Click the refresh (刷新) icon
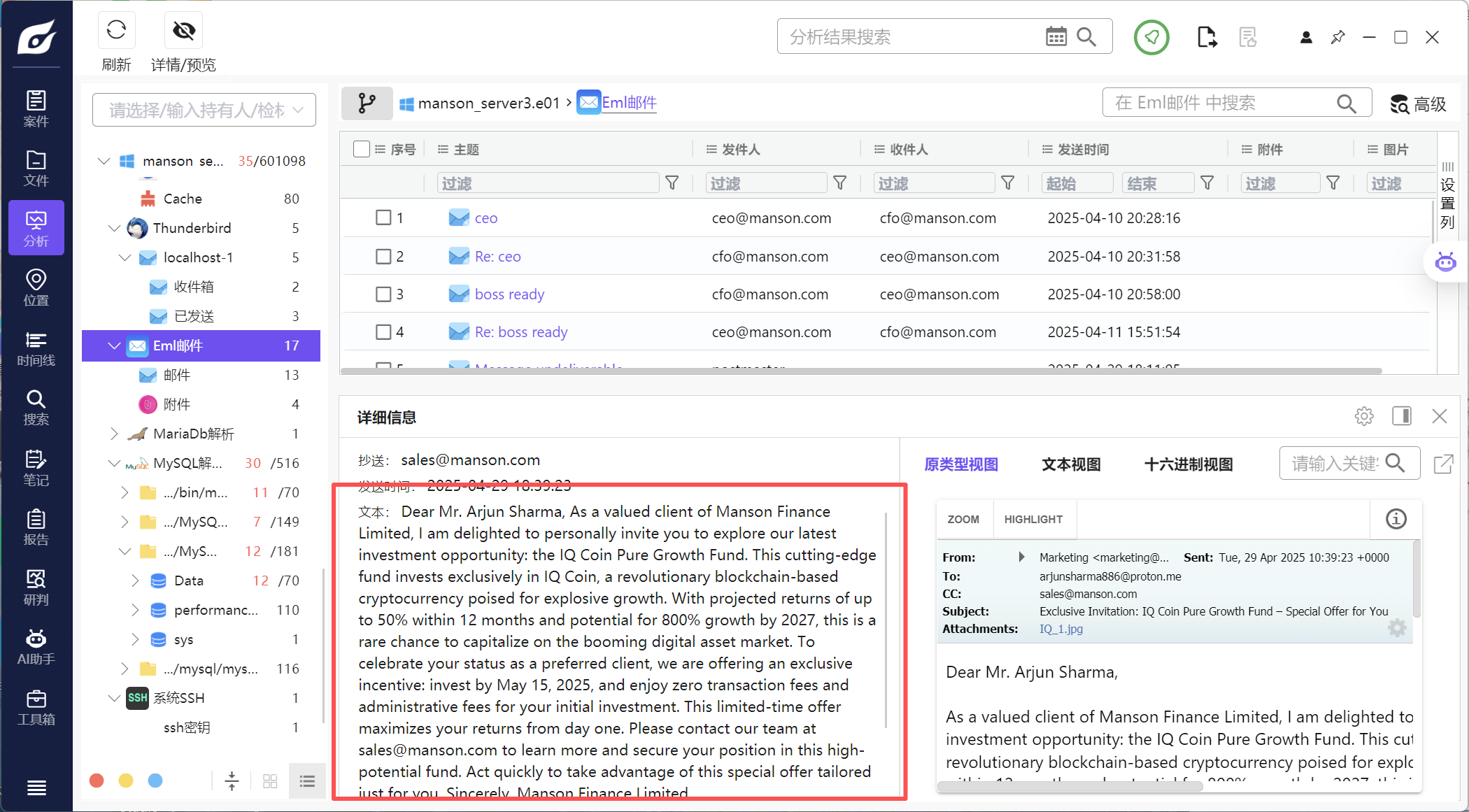The image size is (1469, 812). tap(116, 30)
